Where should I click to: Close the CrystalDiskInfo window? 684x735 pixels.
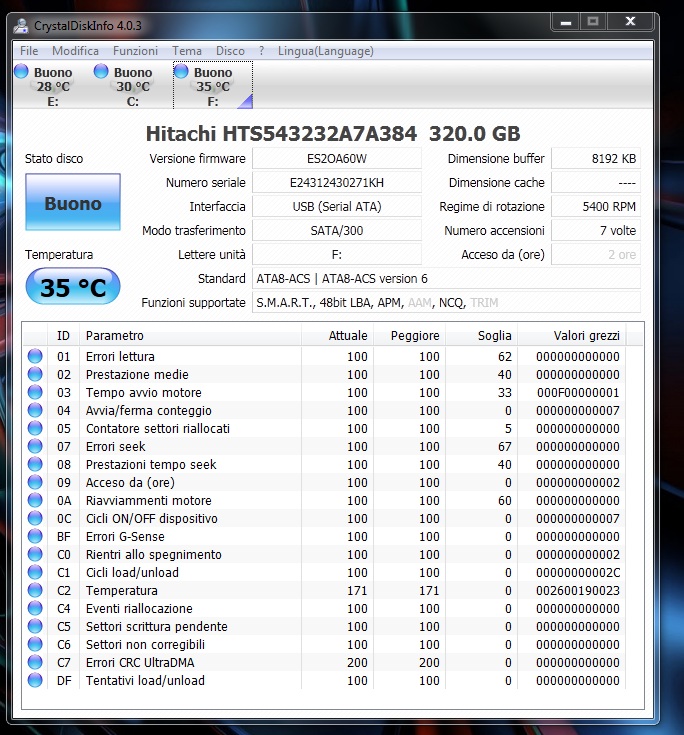[631, 22]
